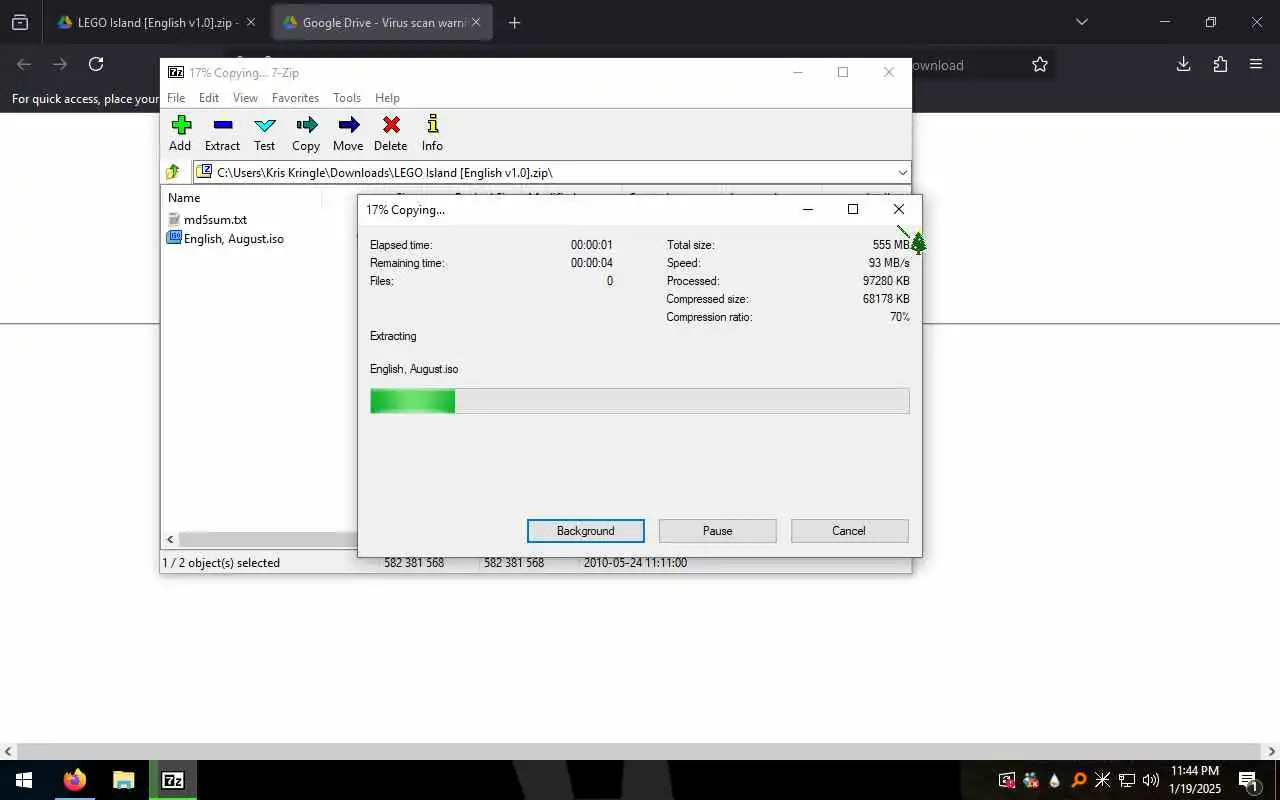Open the notification center

pos(1249,780)
